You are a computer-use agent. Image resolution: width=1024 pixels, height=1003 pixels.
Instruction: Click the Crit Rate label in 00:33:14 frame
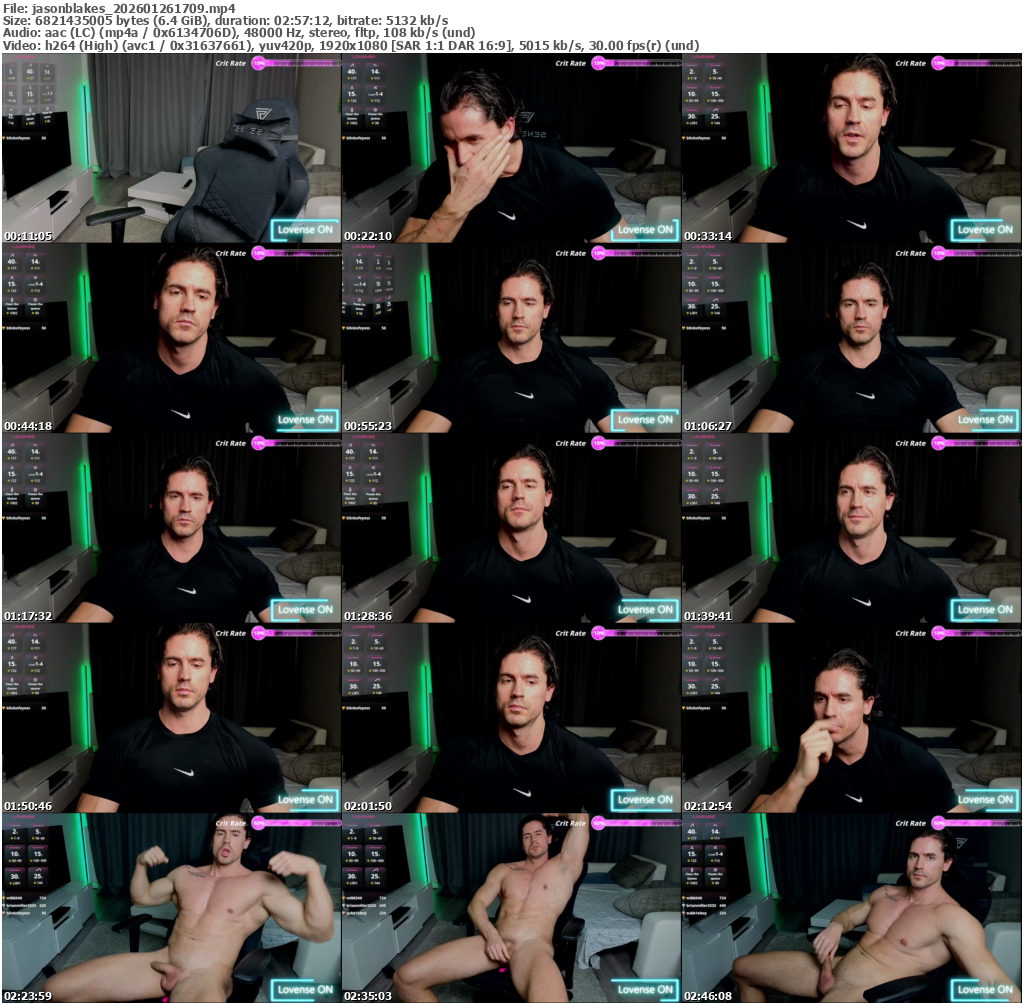tap(910, 63)
